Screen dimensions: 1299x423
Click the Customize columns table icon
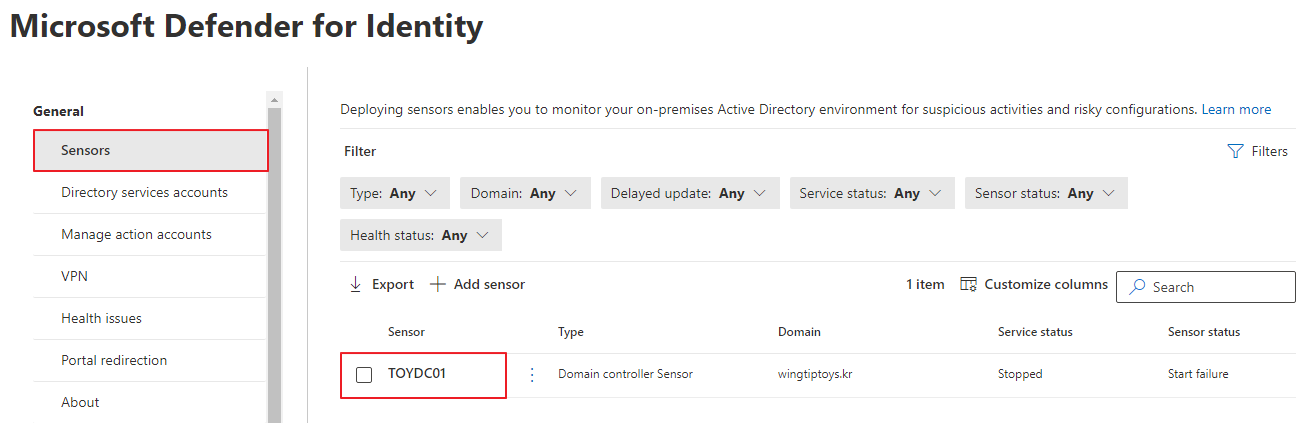point(968,284)
